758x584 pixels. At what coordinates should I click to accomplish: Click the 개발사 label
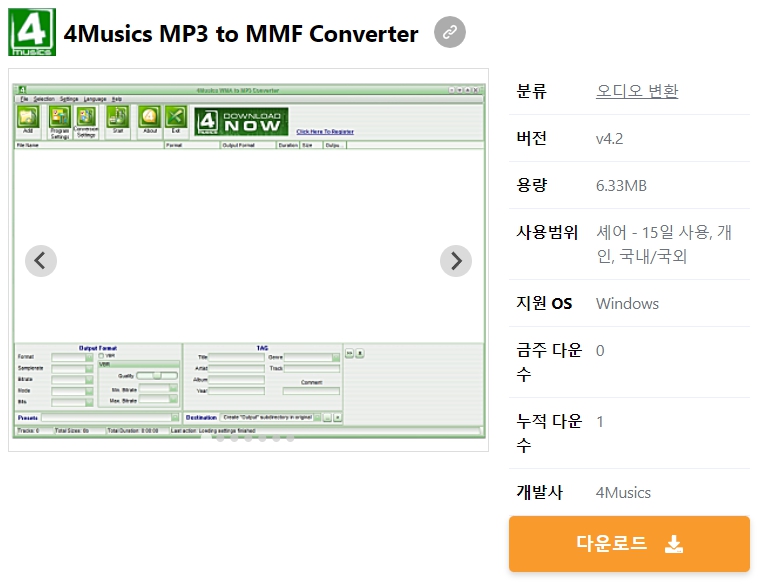(x=539, y=492)
